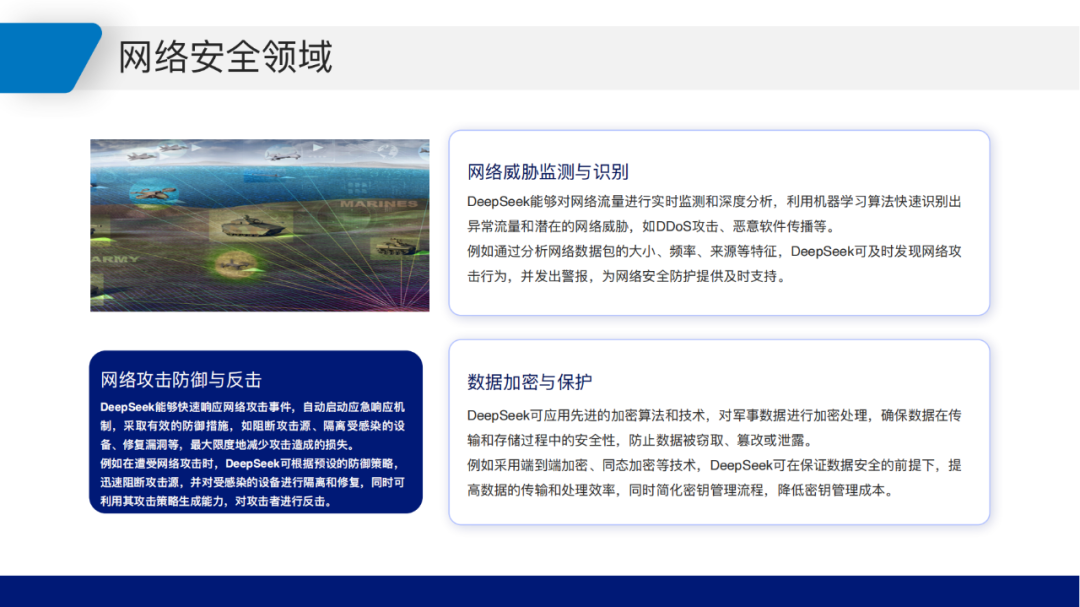Click the paragraph starting 'DeepSeek可应用先进的加密算法'

click(x=714, y=428)
